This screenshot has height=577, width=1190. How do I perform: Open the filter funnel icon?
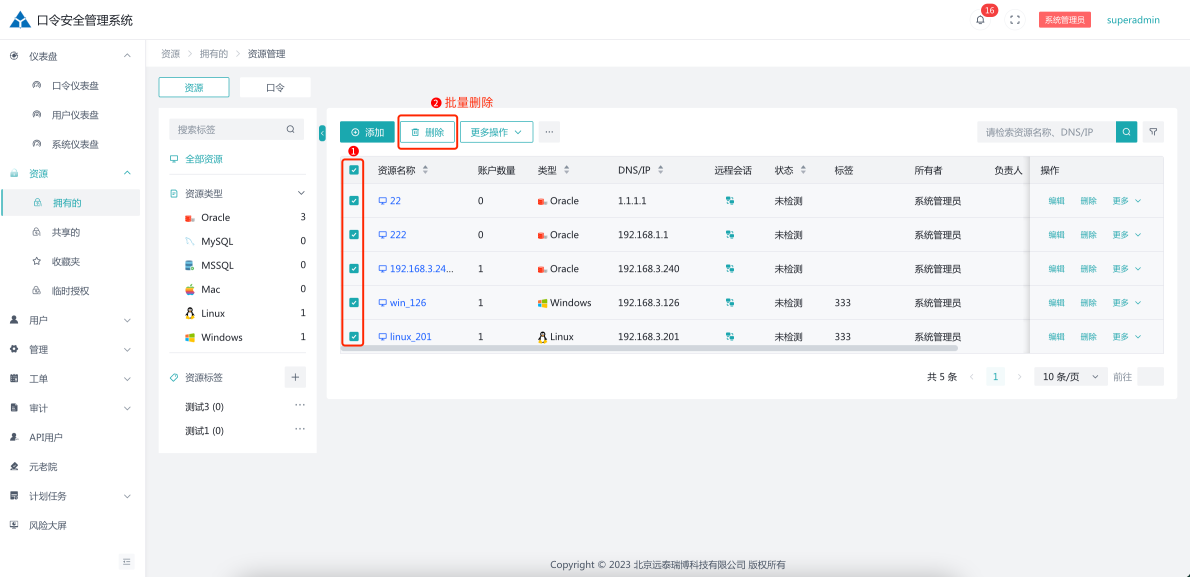tap(1153, 132)
